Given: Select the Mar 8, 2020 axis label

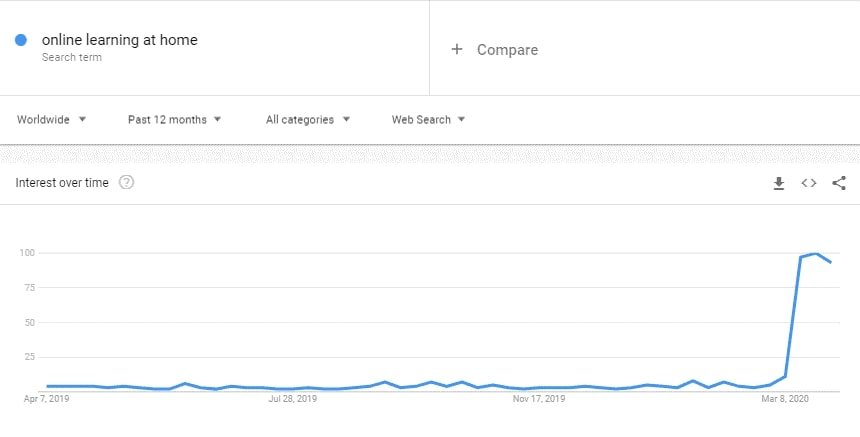Looking at the screenshot, I should click(x=785, y=399).
